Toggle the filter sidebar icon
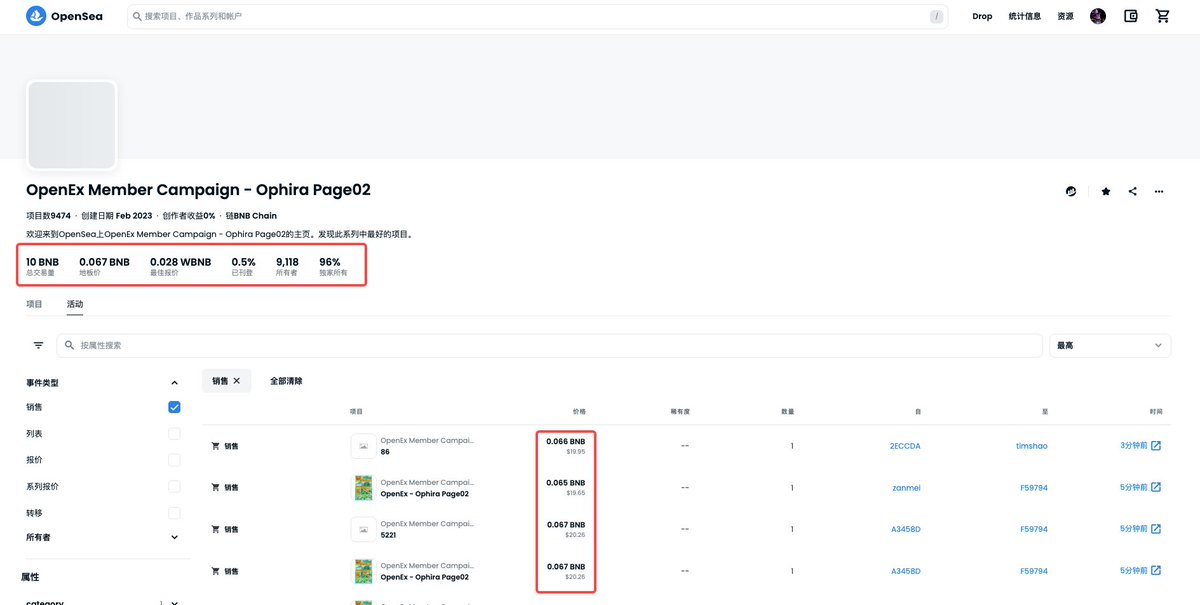Screen dimensions: 1200x605 (38, 345)
